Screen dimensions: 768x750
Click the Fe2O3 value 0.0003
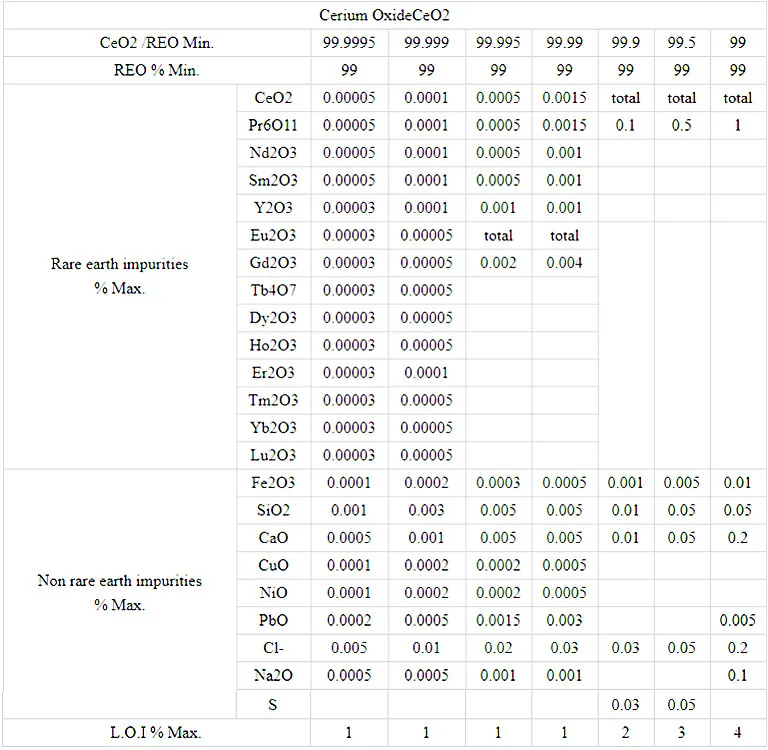click(x=498, y=483)
